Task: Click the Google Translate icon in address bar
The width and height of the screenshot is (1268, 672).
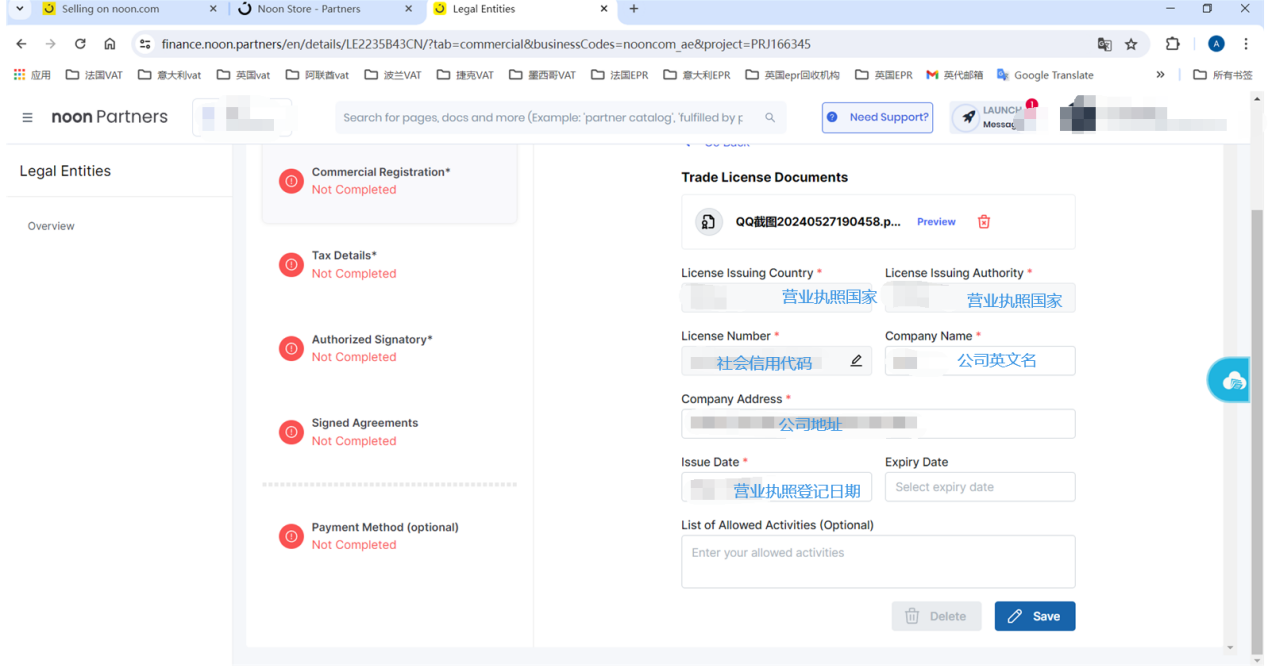Action: click(1104, 44)
